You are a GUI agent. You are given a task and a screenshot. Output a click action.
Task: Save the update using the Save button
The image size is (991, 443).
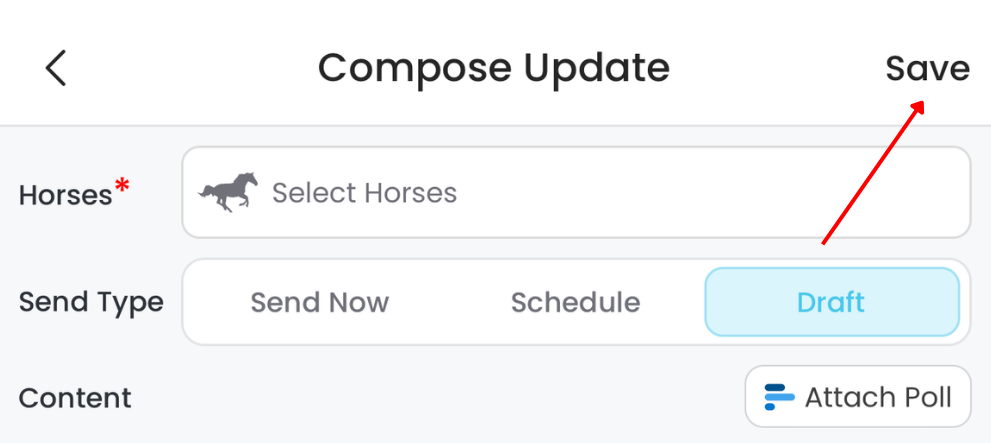(927, 68)
